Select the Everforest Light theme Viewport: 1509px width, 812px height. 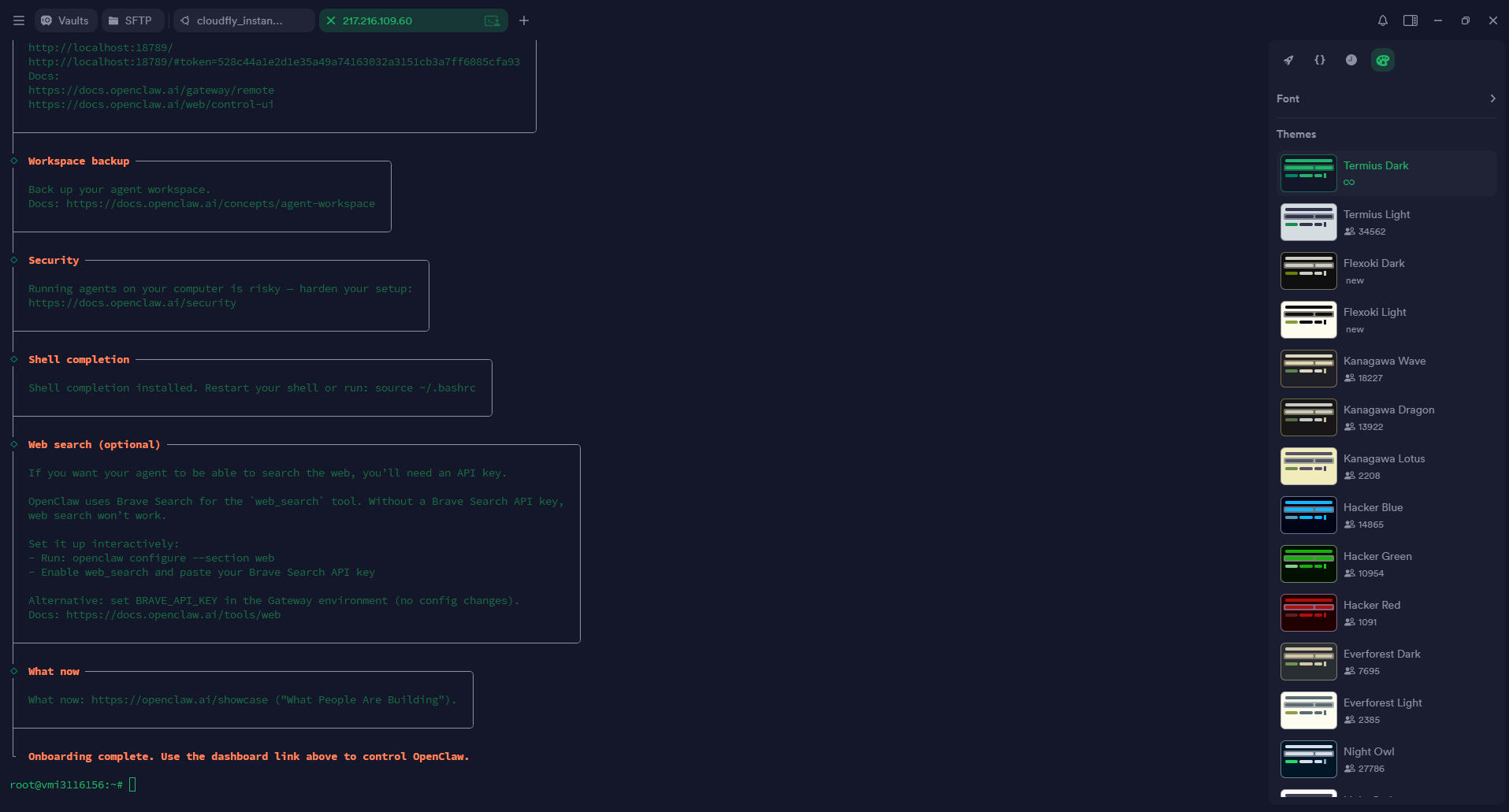(1386, 710)
